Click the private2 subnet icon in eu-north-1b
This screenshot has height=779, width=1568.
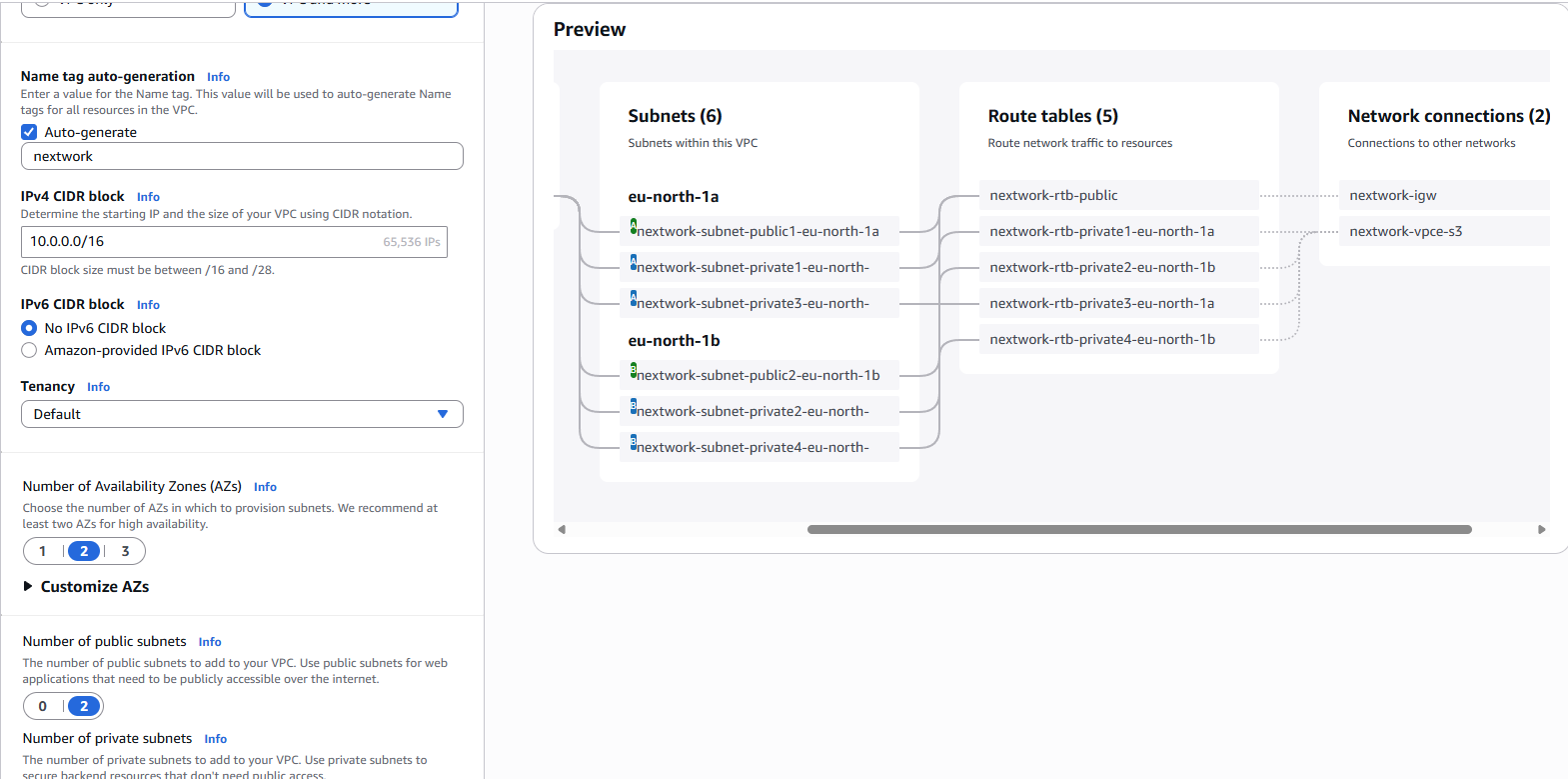pos(634,408)
